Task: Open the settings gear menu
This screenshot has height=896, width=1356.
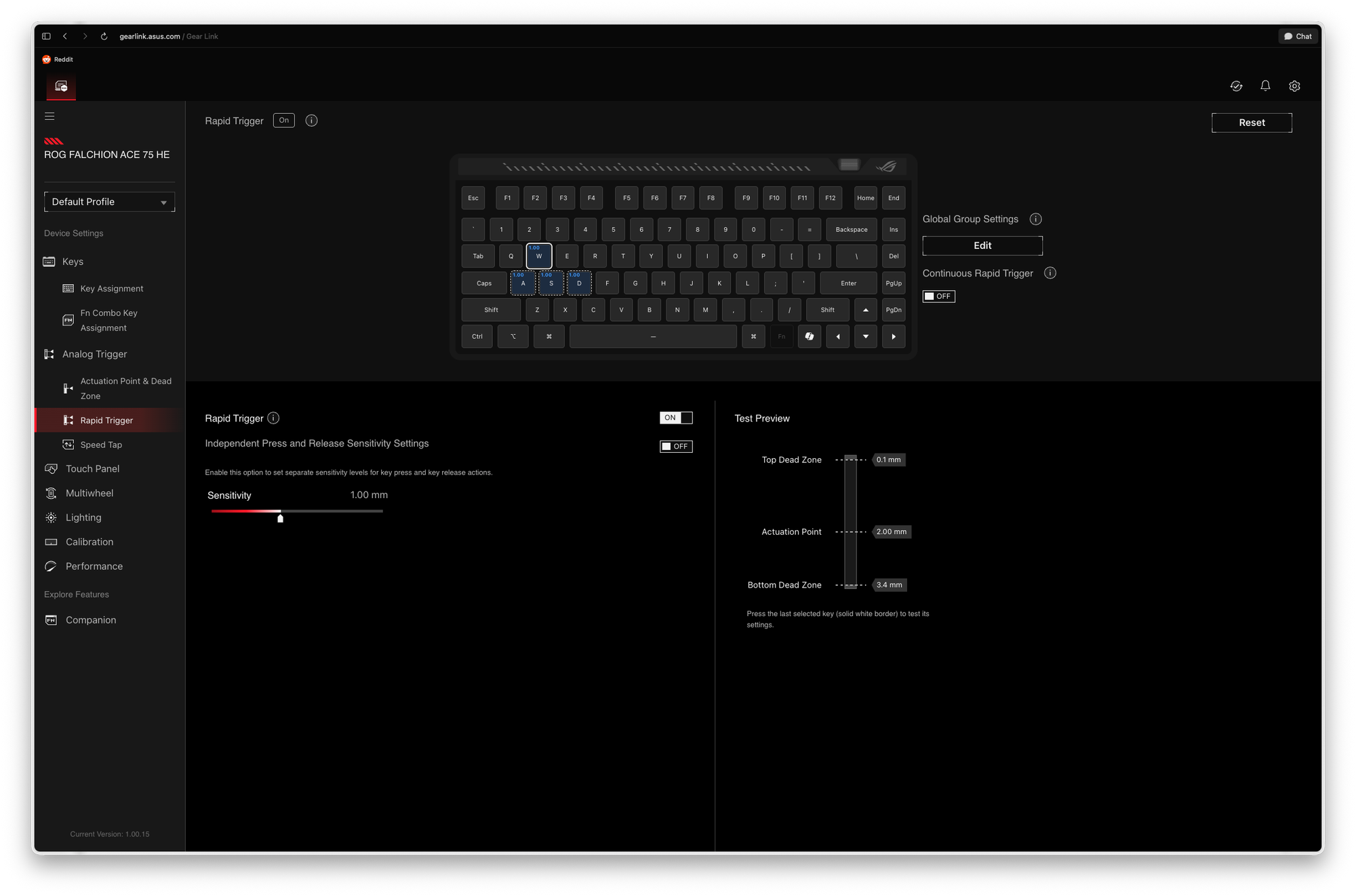Action: click(x=1294, y=86)
